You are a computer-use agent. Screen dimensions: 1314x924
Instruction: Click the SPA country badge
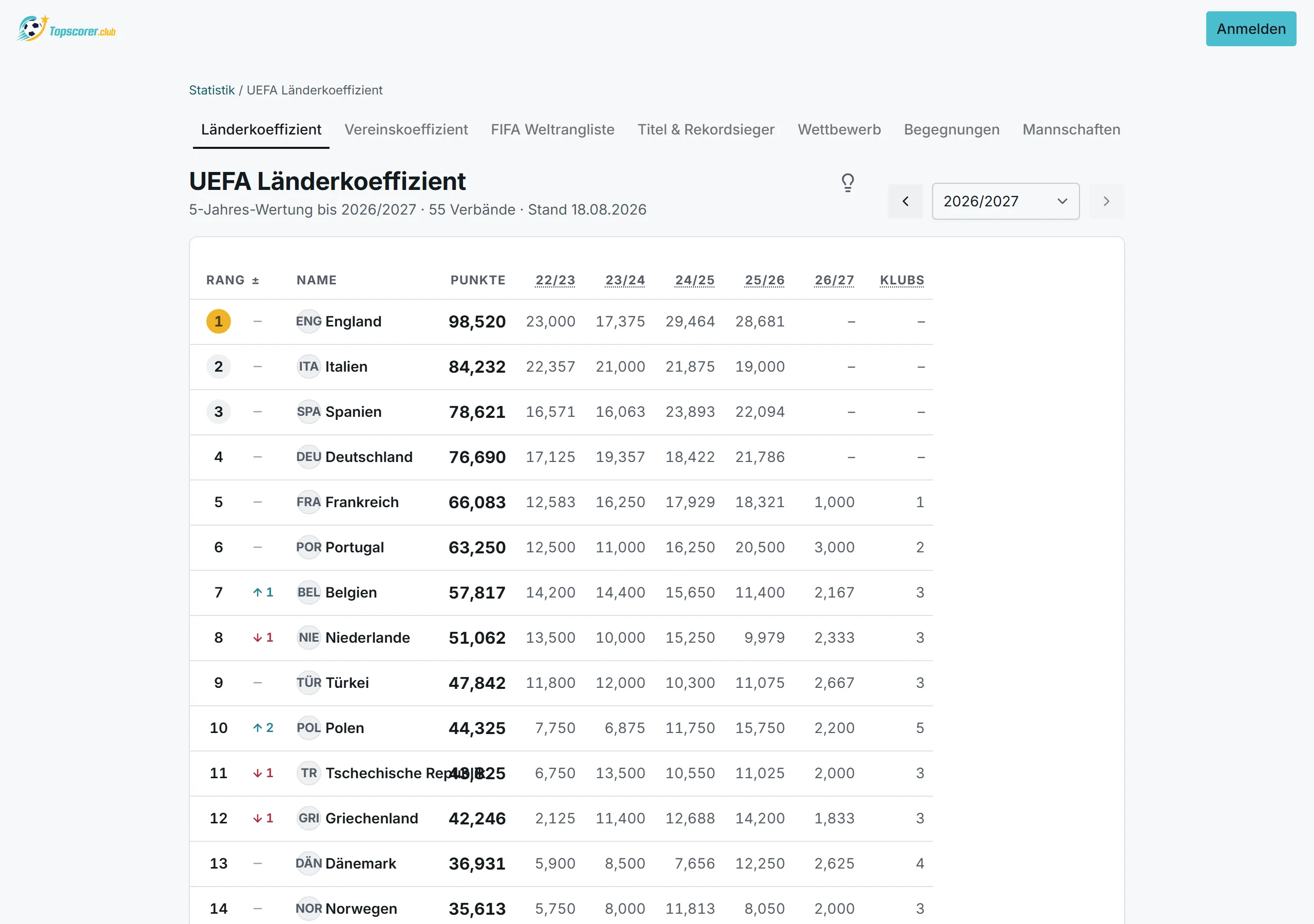[308, 412]
